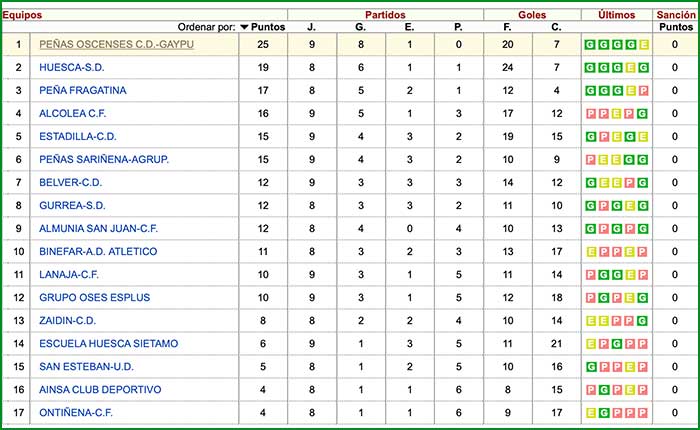Sort table by the J. column header
The width and height of the screenshot is (700, 430).
(311, 27)
